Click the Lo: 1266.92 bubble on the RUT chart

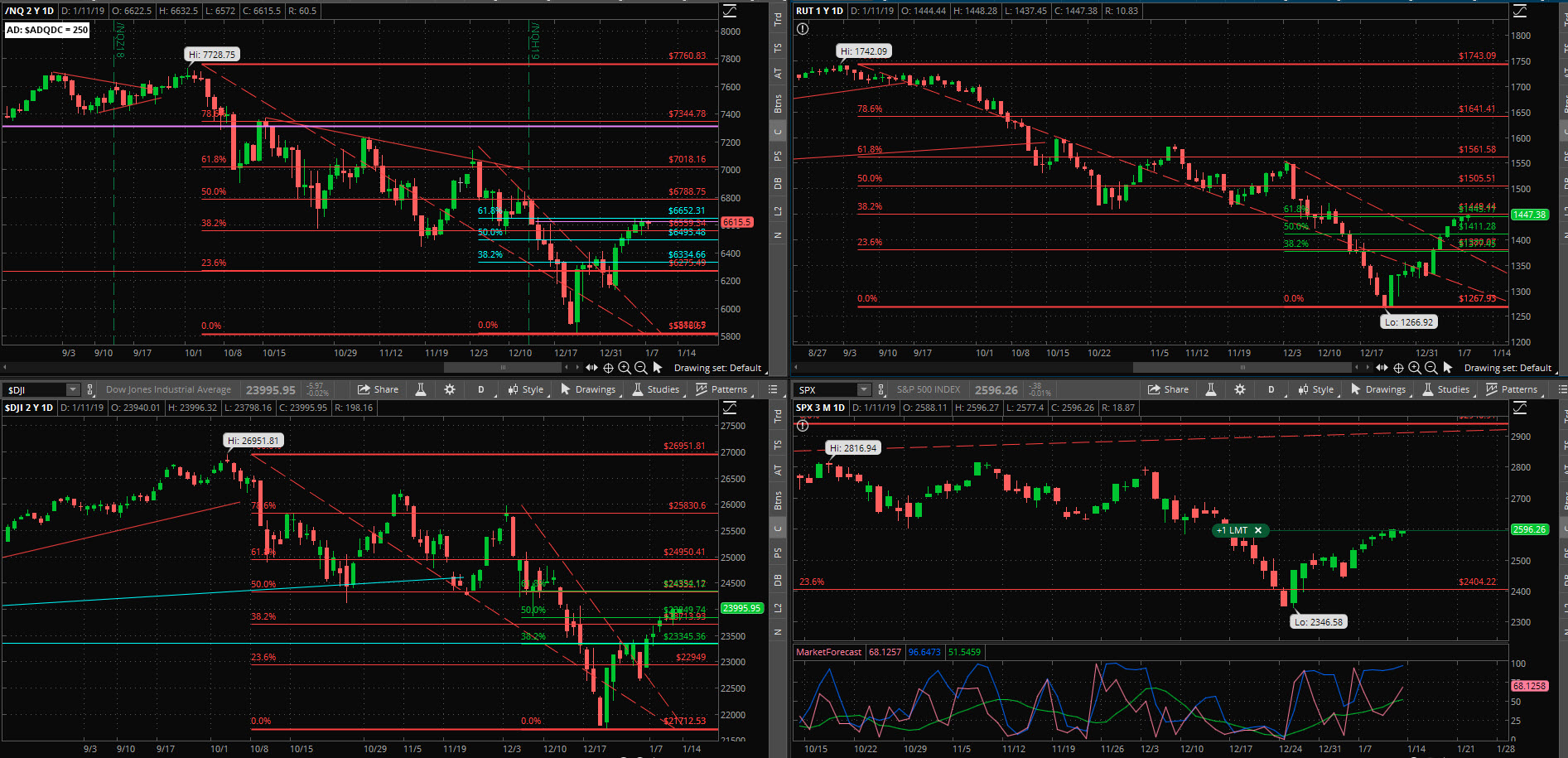[x=1409, y=322]
